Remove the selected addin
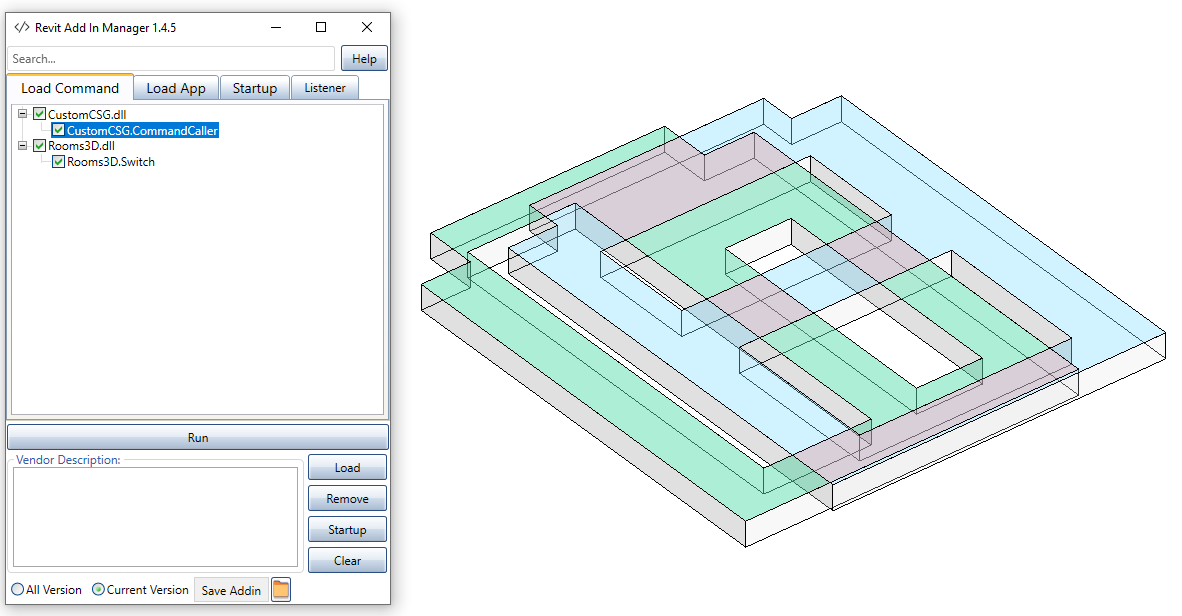 pos(347,498)
